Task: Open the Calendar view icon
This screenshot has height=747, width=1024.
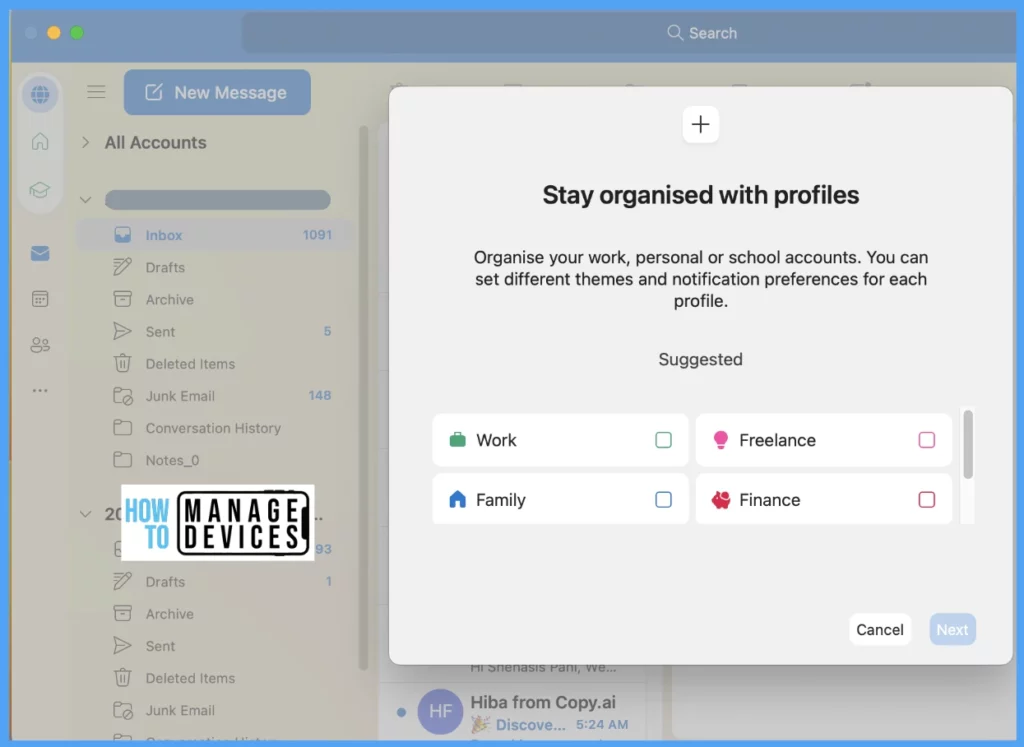Action: coord(40,299)
